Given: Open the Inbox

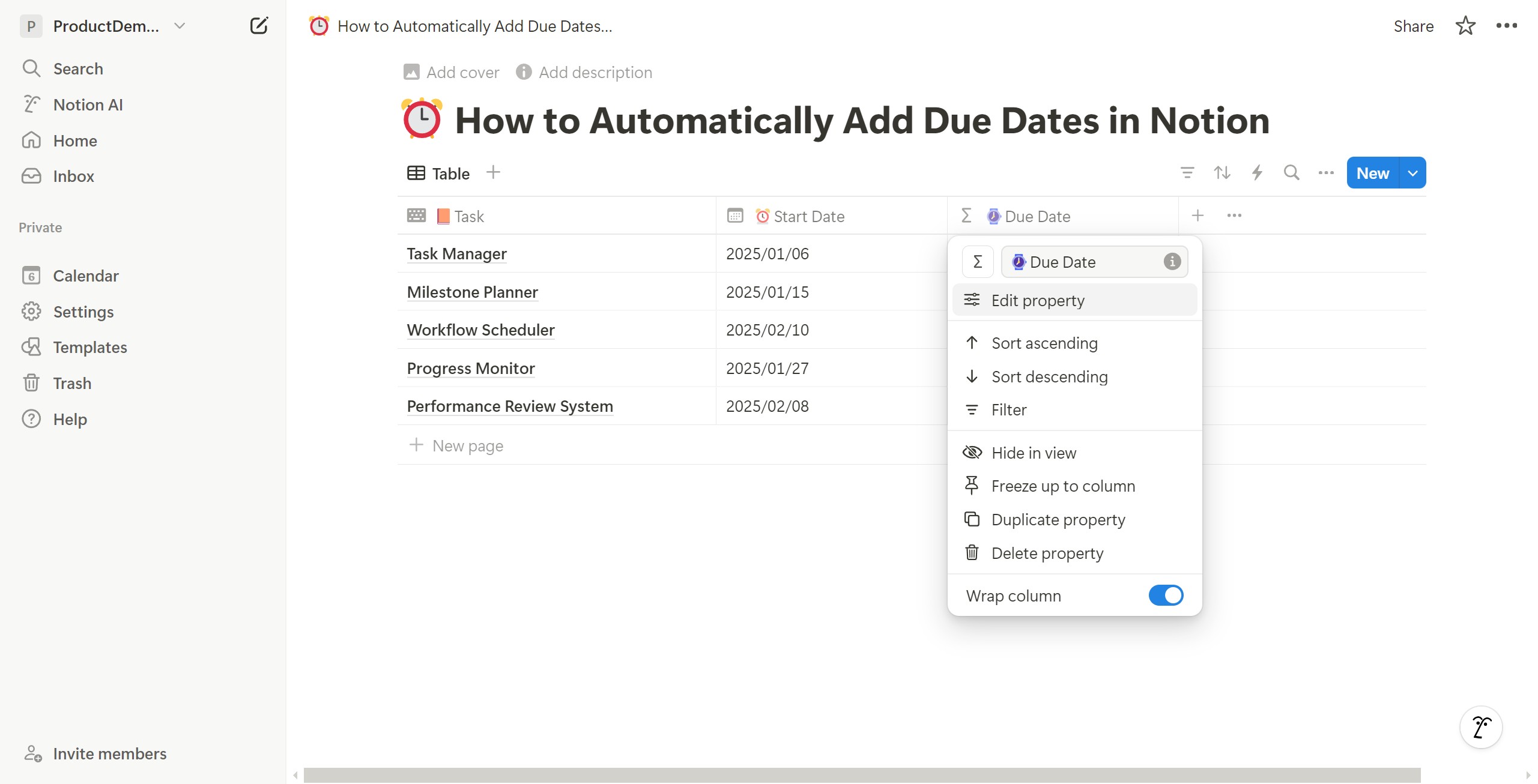Looking at the screenshot, I should point(73,176).
